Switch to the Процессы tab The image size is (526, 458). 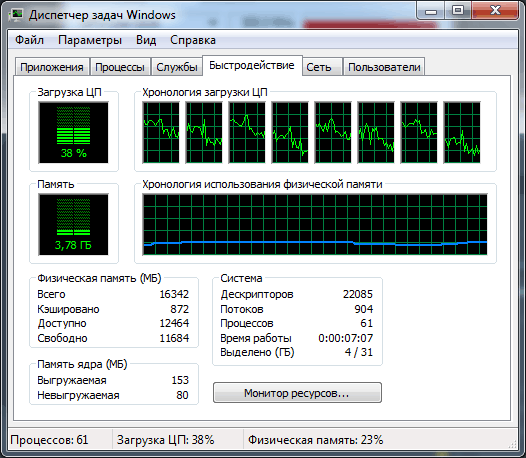pyautogui.click(x=120, y=67)
